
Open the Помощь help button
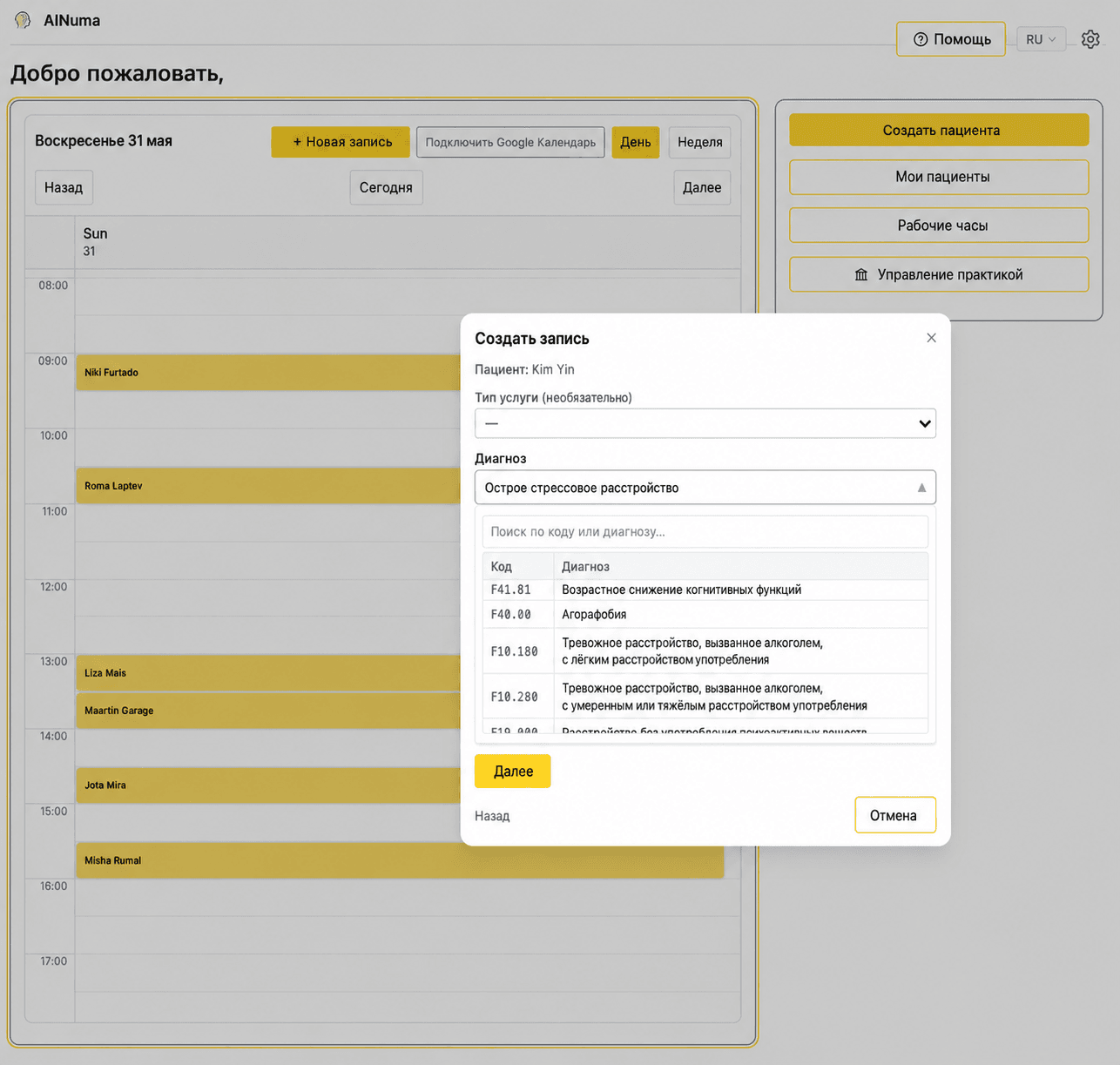pyautogui.click(x=951, y=39)
